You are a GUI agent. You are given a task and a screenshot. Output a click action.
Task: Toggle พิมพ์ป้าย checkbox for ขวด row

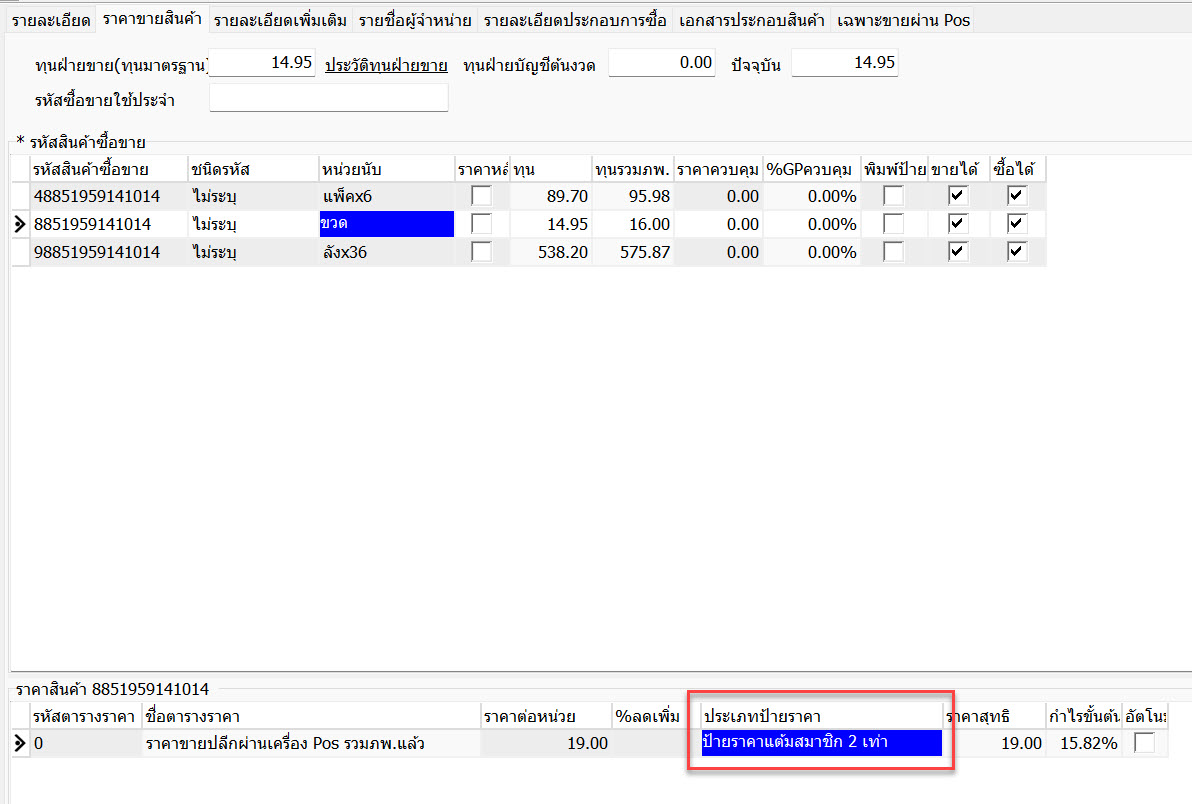893,224
